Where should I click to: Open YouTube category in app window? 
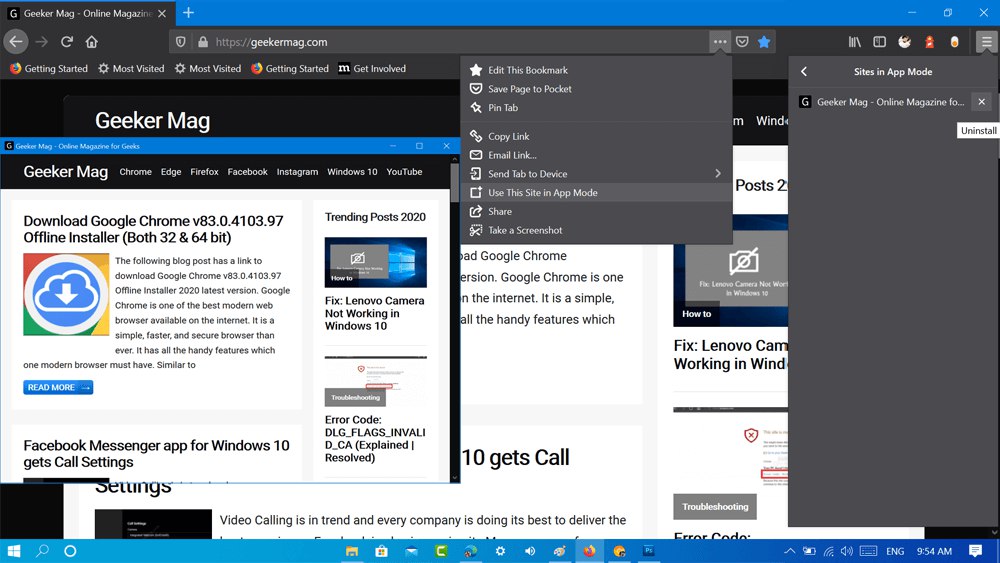tap(404, 172)
